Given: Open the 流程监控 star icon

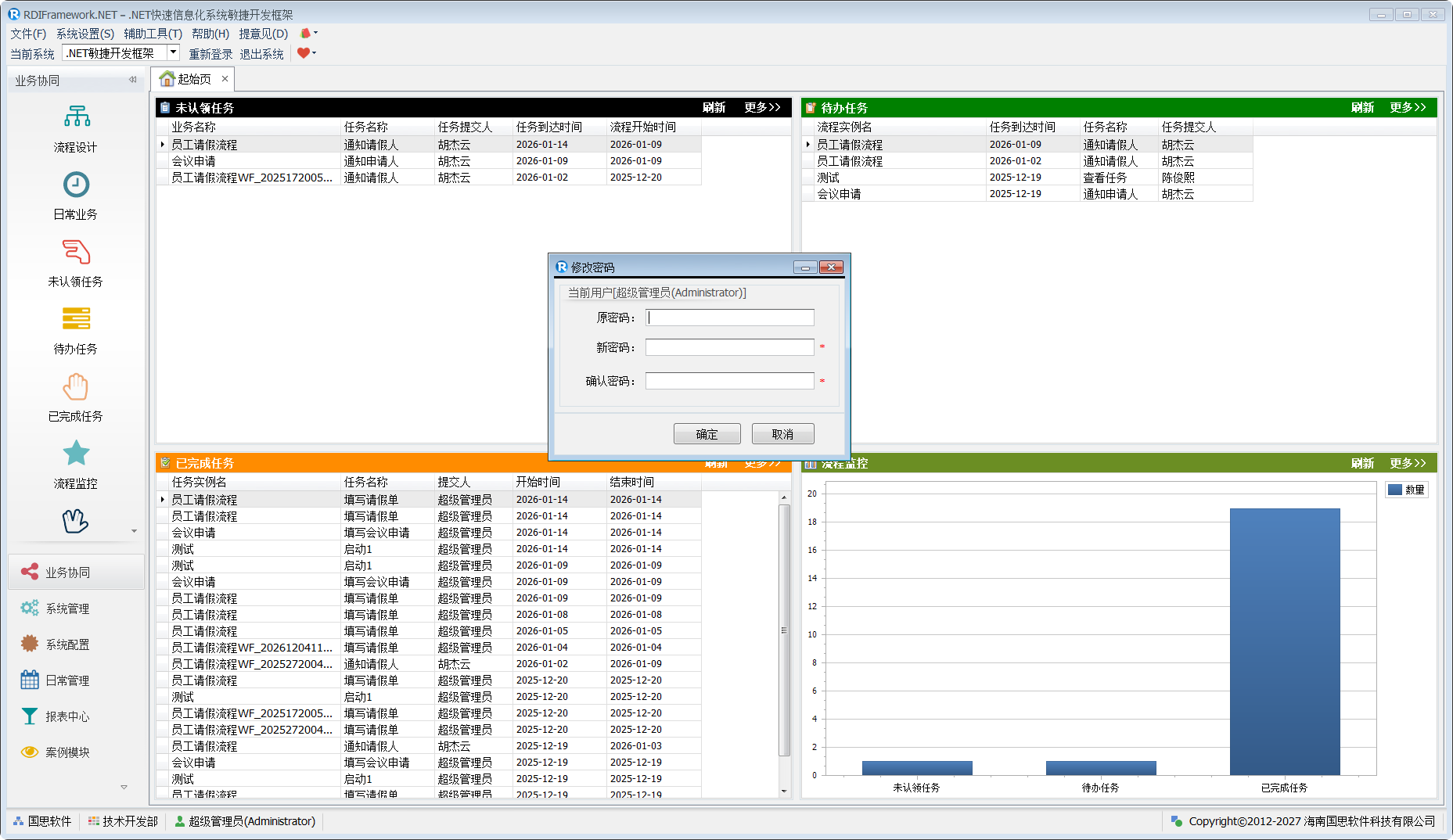Looking at the screenshot, I should click(76, 454).
